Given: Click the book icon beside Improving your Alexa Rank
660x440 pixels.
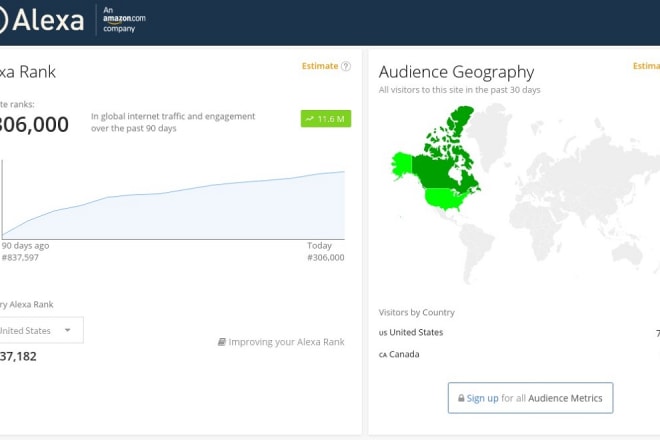Looking at the screenshot, I should click(221, 342).
